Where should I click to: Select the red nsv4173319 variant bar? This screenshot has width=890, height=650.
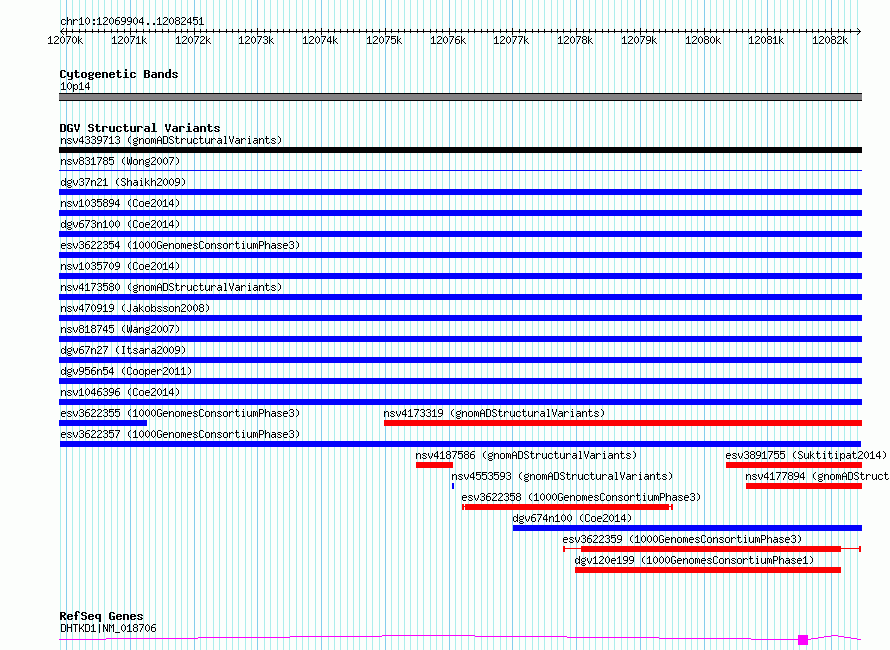coord(623,423)
